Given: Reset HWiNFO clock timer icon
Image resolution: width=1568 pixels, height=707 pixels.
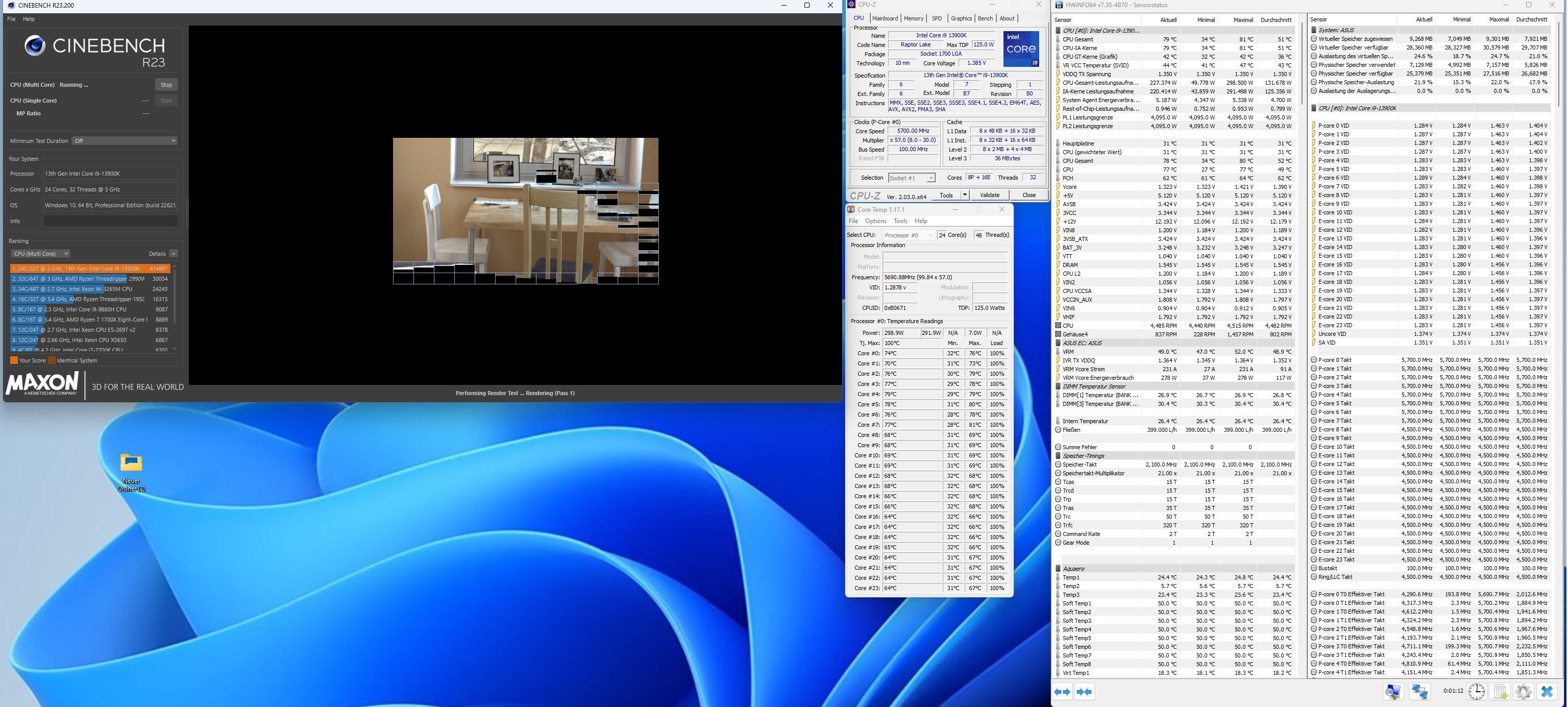Looking at the screenshot, I should pyautogui.click(x=1477, y=692).
